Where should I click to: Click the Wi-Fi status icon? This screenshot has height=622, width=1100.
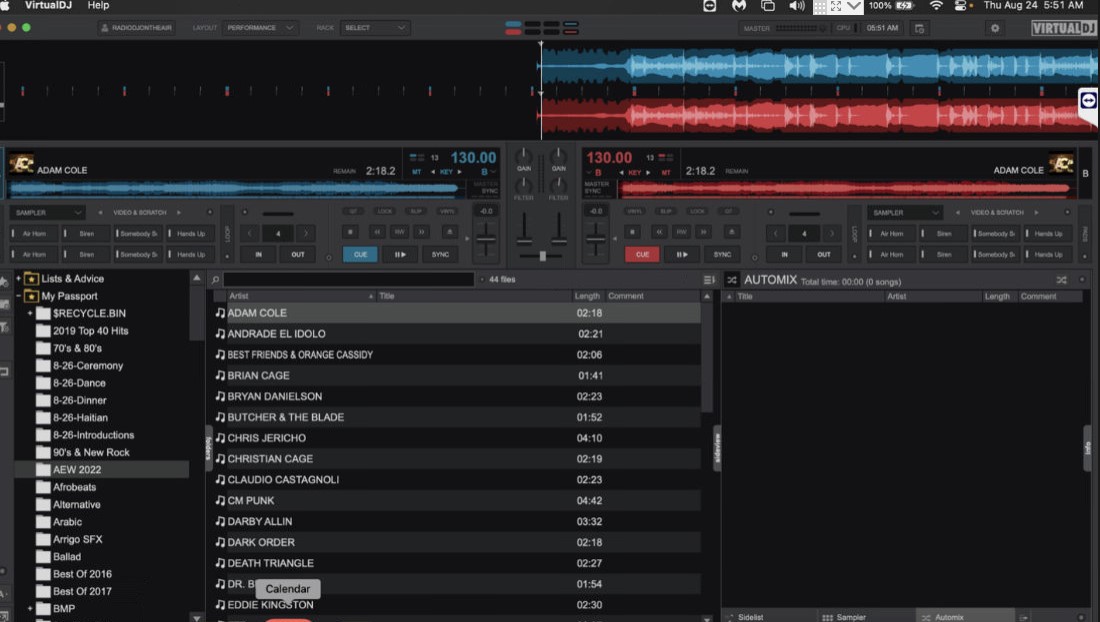point(936,5)
